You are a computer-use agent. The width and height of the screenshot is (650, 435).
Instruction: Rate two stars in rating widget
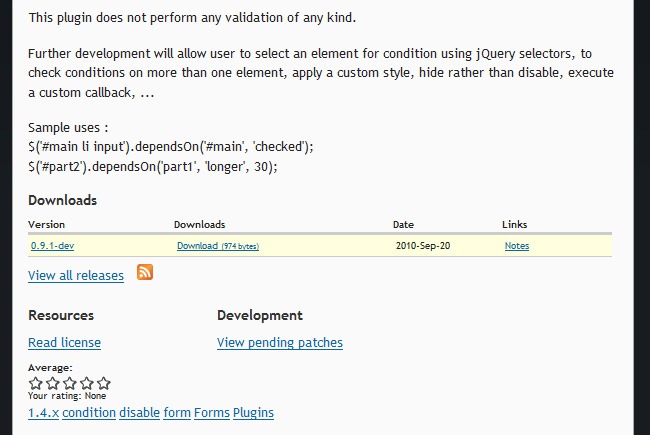tap(53, 383)
